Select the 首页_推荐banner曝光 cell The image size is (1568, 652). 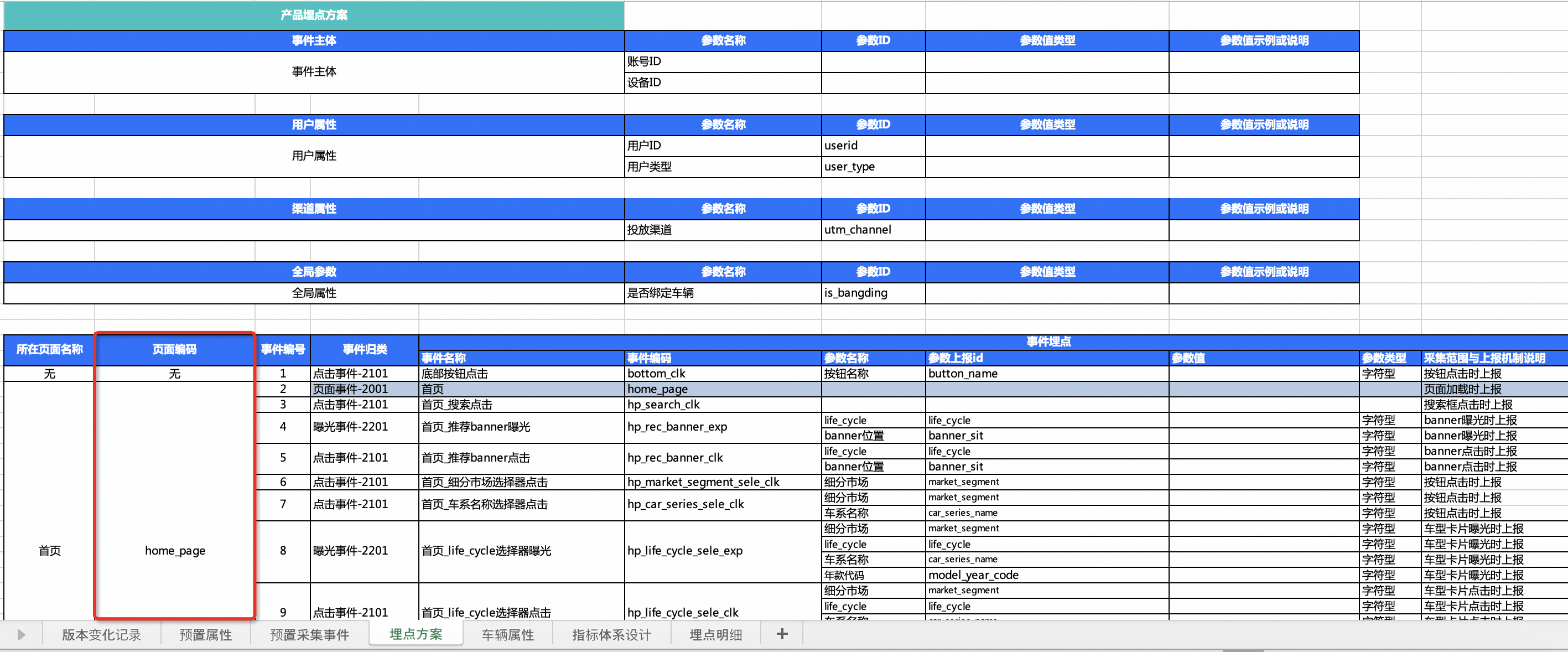coord(522,427)
